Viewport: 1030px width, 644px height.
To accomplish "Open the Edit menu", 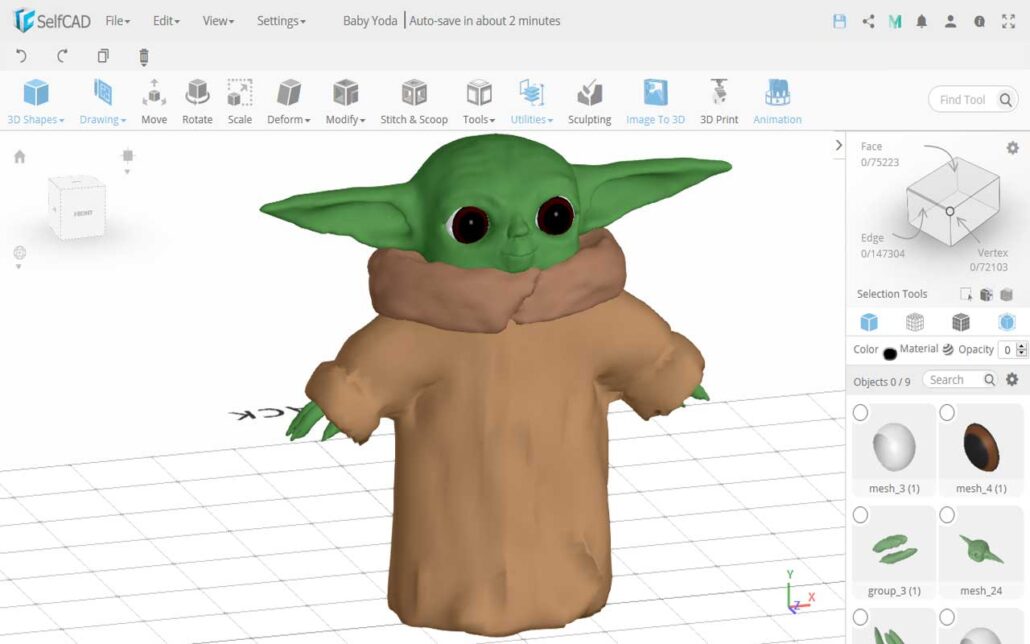I will [164, 20].
